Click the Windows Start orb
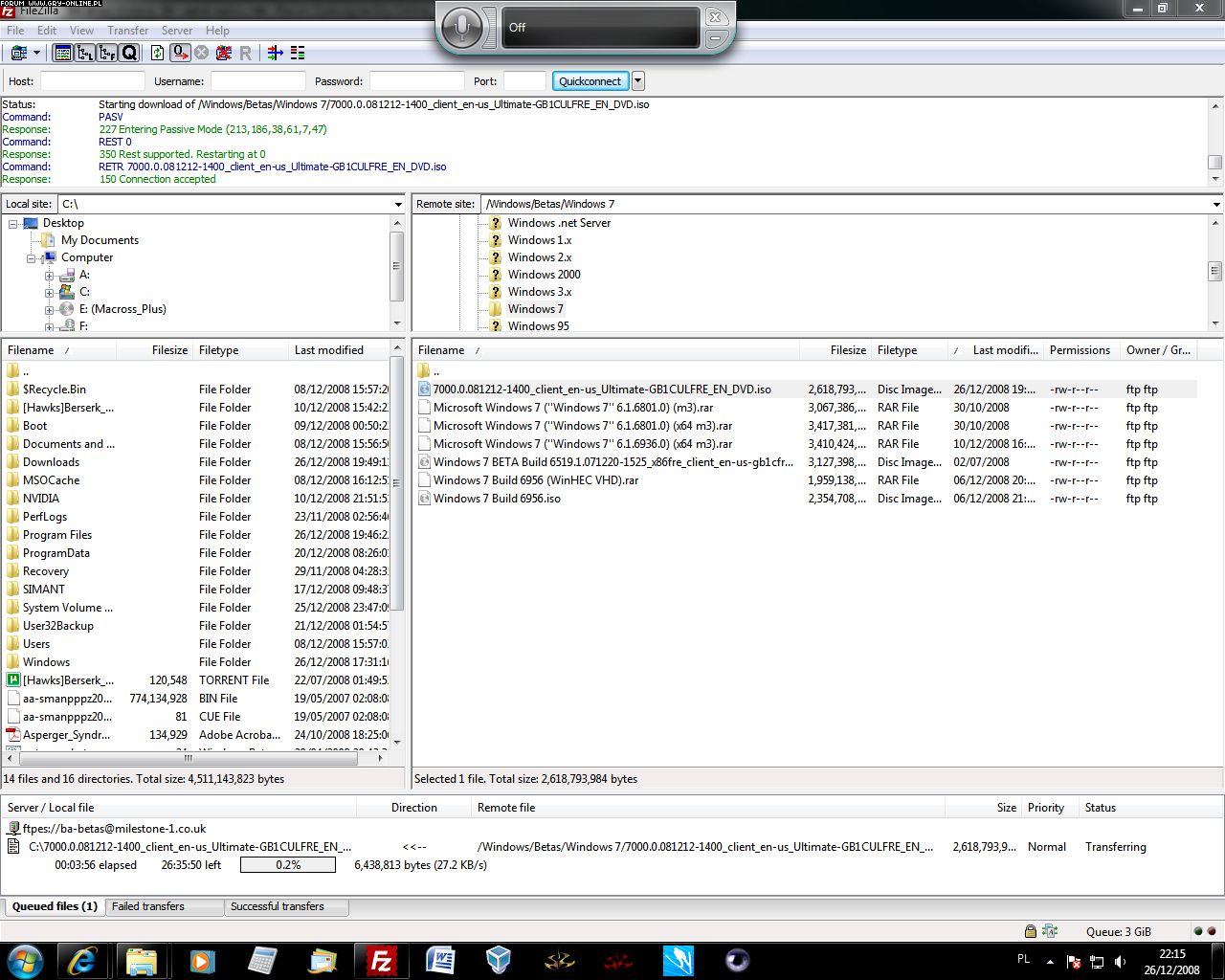Viewport: 1225px width, 980px height. pyautogui.click(x=25, y=960)
